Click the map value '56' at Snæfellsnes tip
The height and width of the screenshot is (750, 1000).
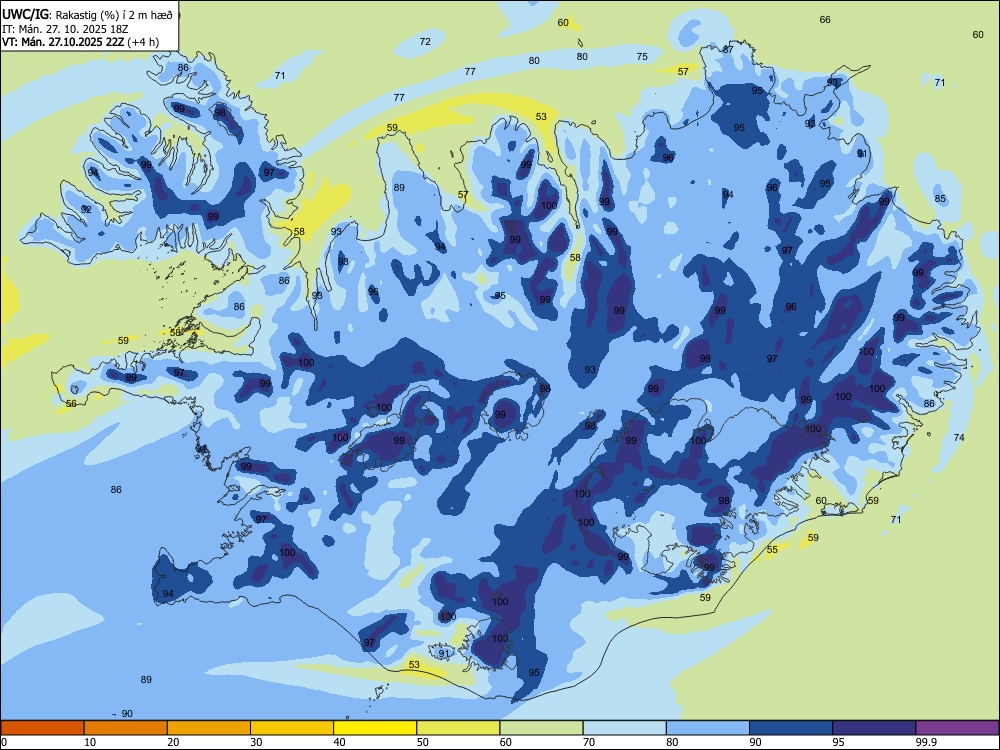[x=71, y=404]
